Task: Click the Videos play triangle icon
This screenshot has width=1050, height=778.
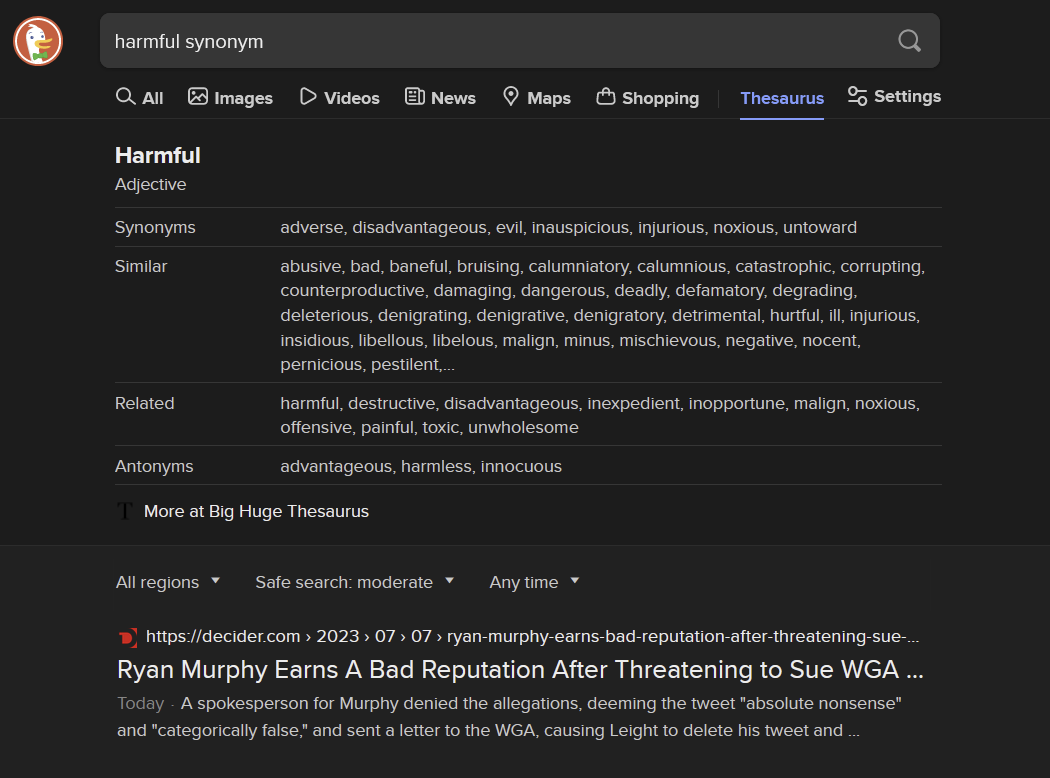Action: (308, 97)
